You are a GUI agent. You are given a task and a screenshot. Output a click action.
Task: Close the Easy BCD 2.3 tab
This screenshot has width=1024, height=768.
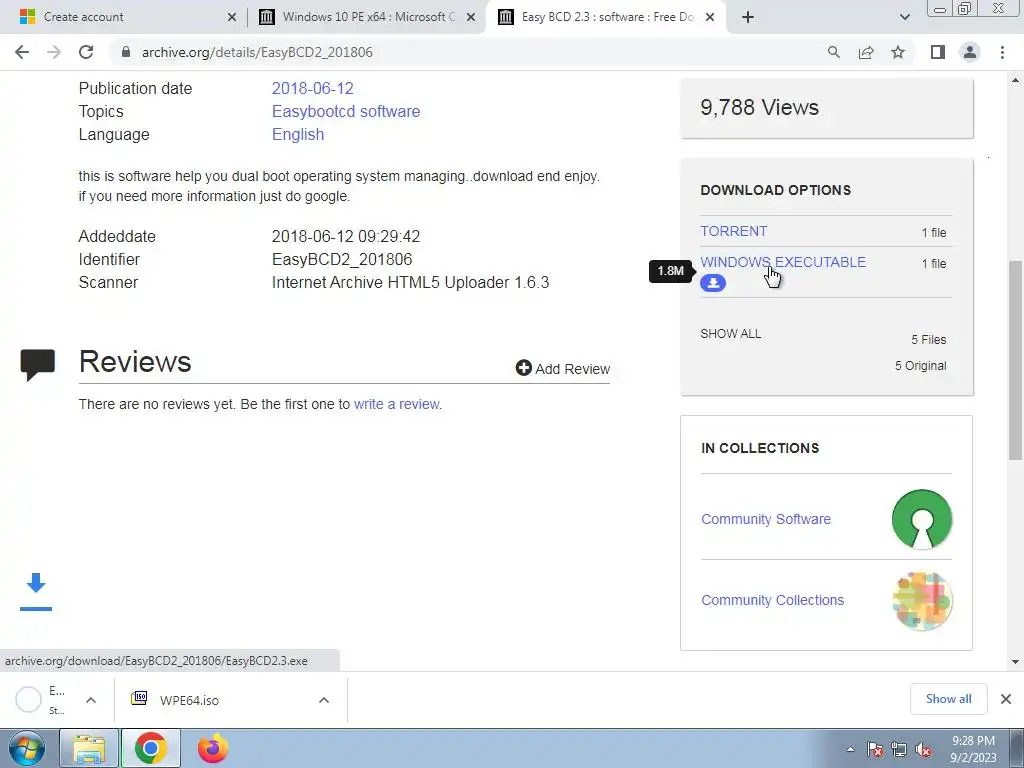tap(710, 17)
